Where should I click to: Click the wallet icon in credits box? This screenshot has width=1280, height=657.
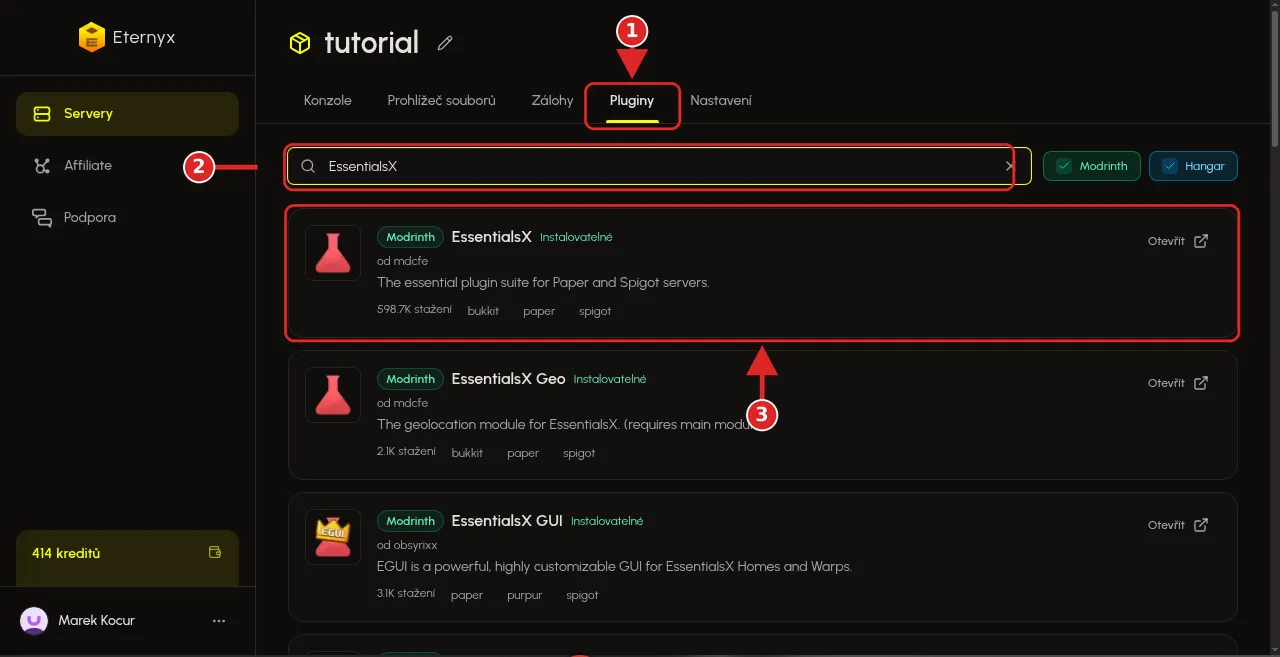(214, 552)
